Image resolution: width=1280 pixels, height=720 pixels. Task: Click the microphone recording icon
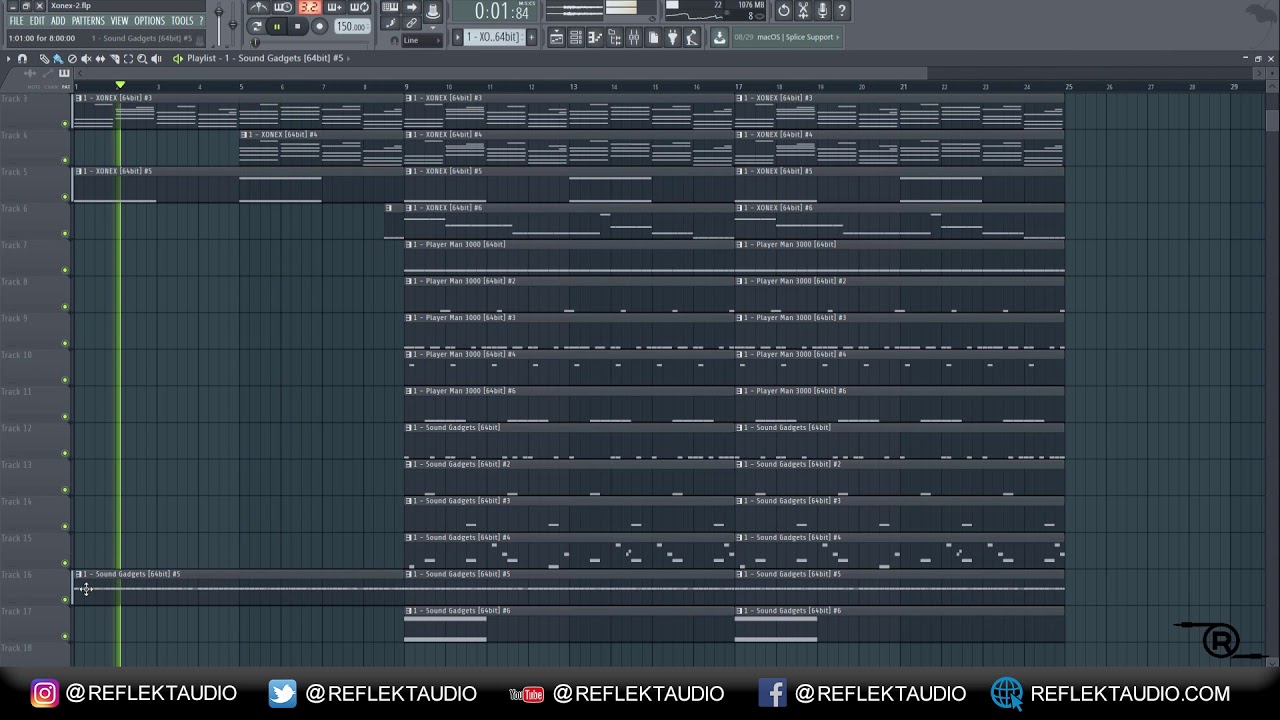[x=822, y=11]
